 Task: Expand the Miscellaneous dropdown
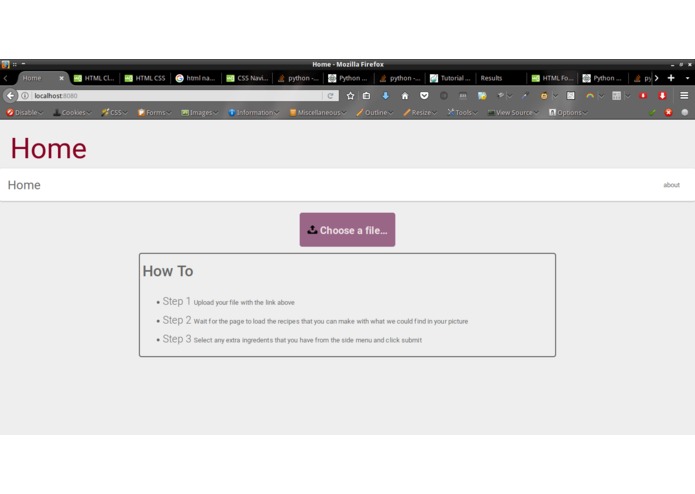318,113
